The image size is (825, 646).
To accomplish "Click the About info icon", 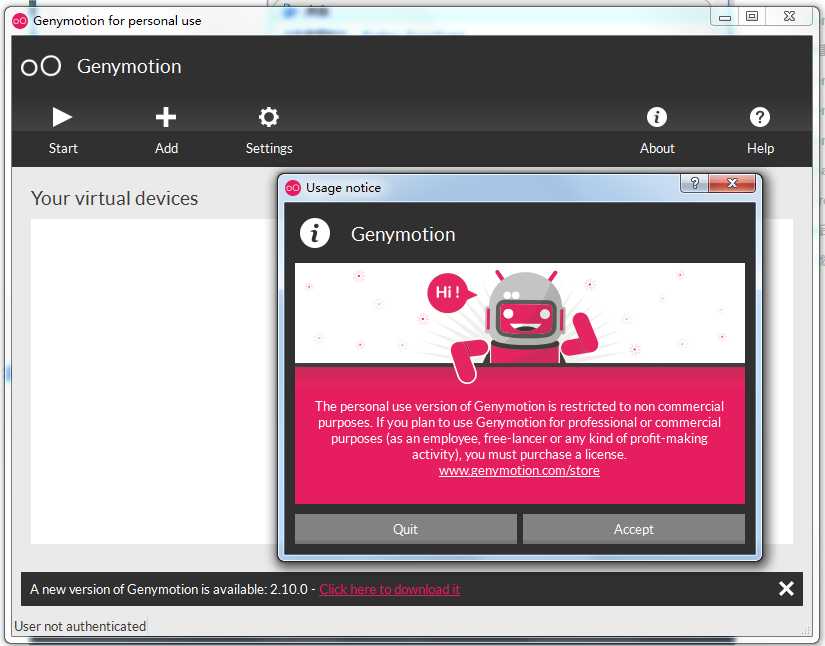I will tap(657, 117).
